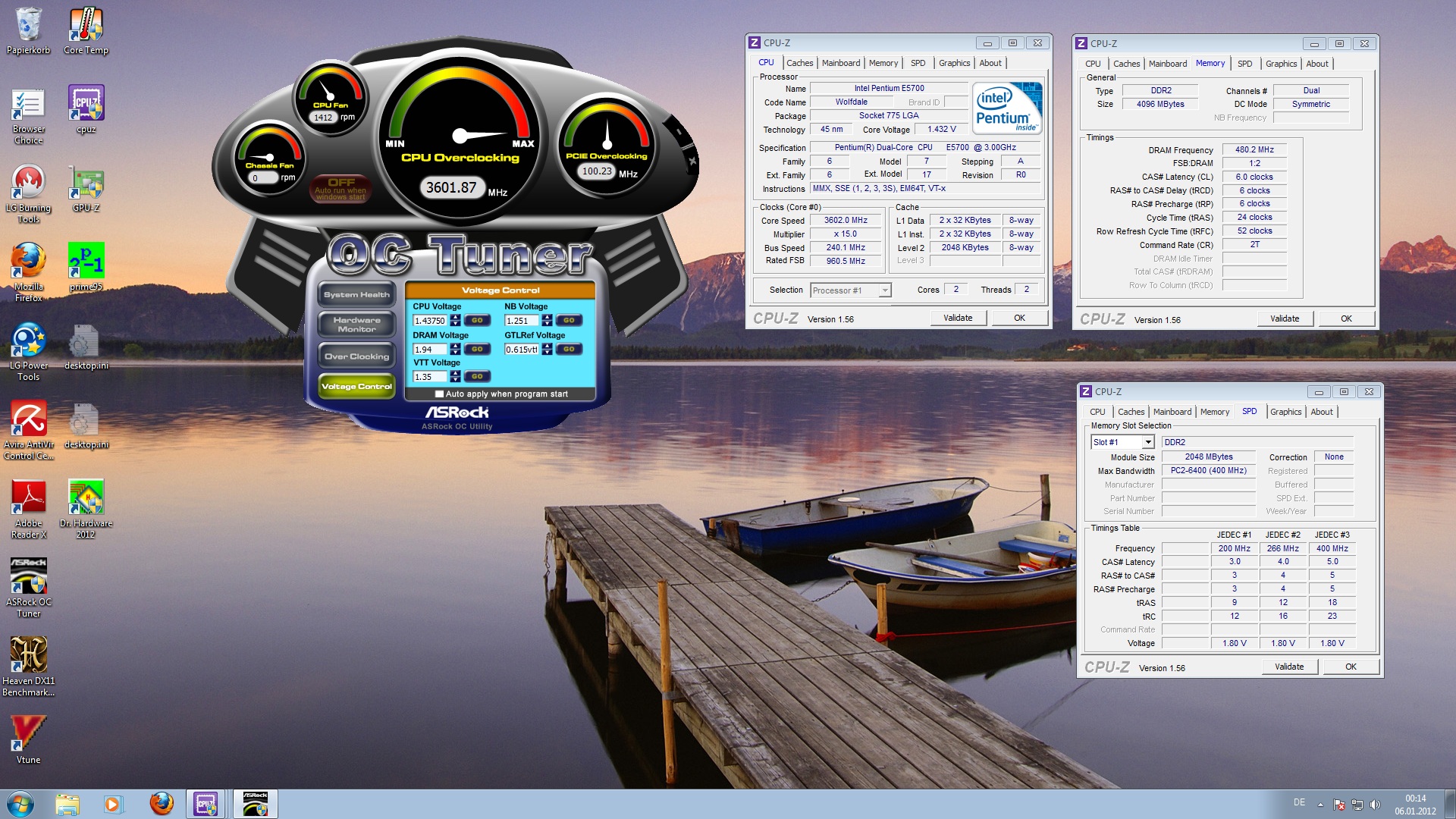The height and width of the screenshot is (819, 1456).
Task: Click GO button next to NB Voltage
Action: click(x=569, y=321)
